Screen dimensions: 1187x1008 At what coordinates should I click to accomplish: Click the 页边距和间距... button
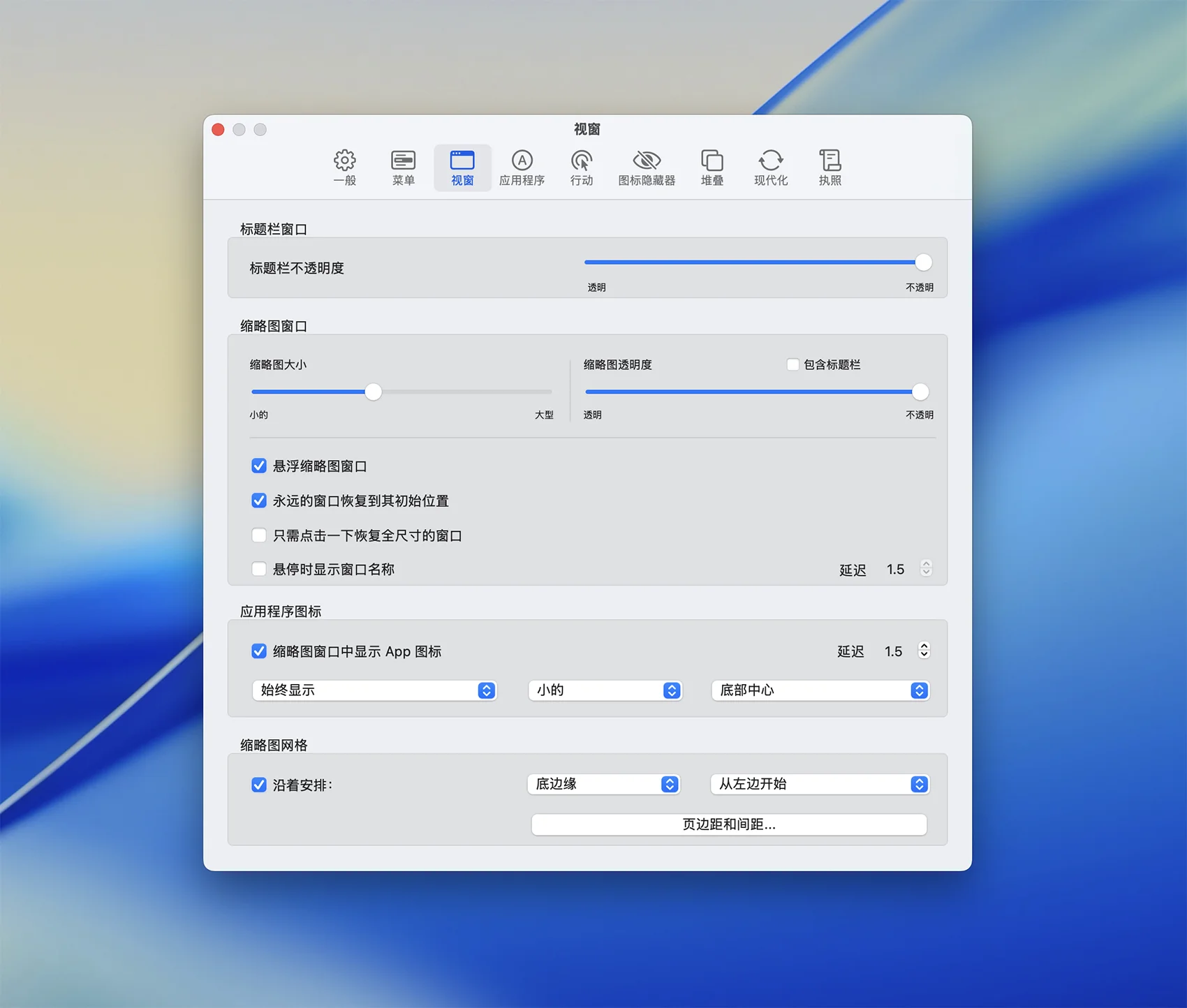point(729,824)
